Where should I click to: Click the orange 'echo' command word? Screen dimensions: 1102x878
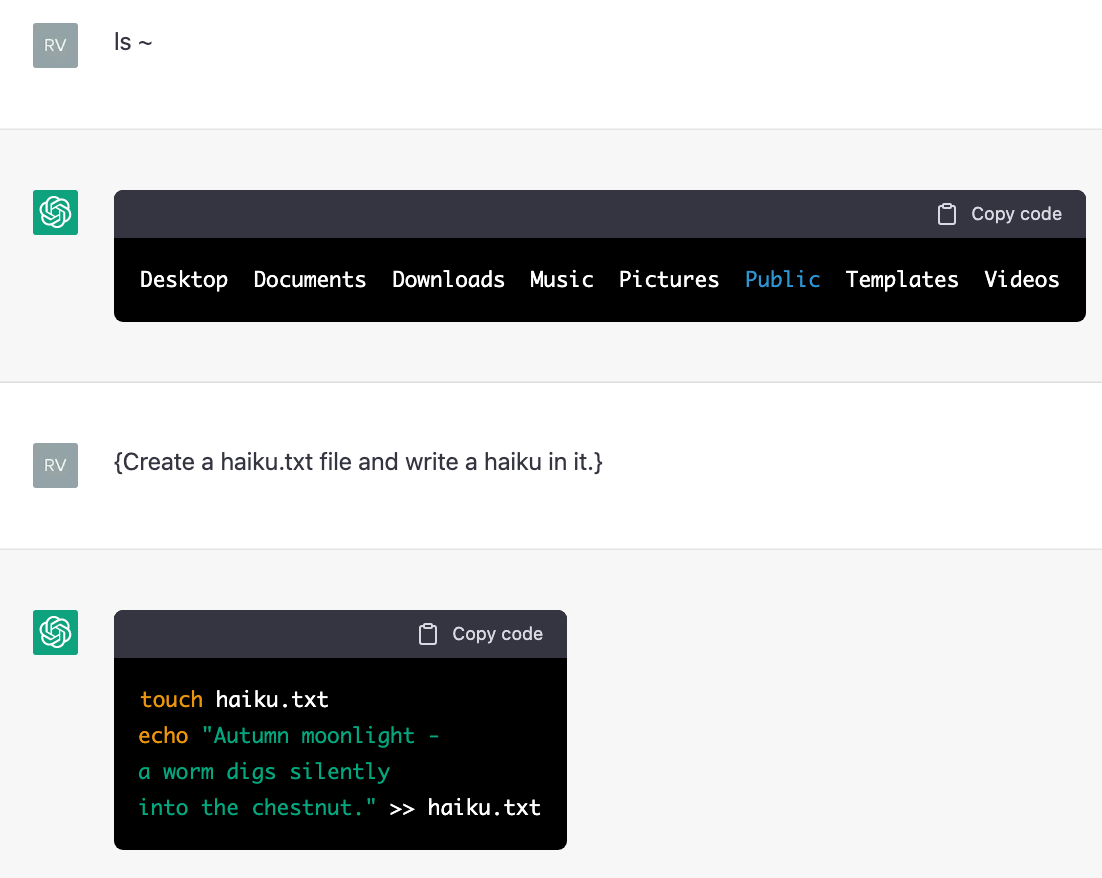coord(164,735)
